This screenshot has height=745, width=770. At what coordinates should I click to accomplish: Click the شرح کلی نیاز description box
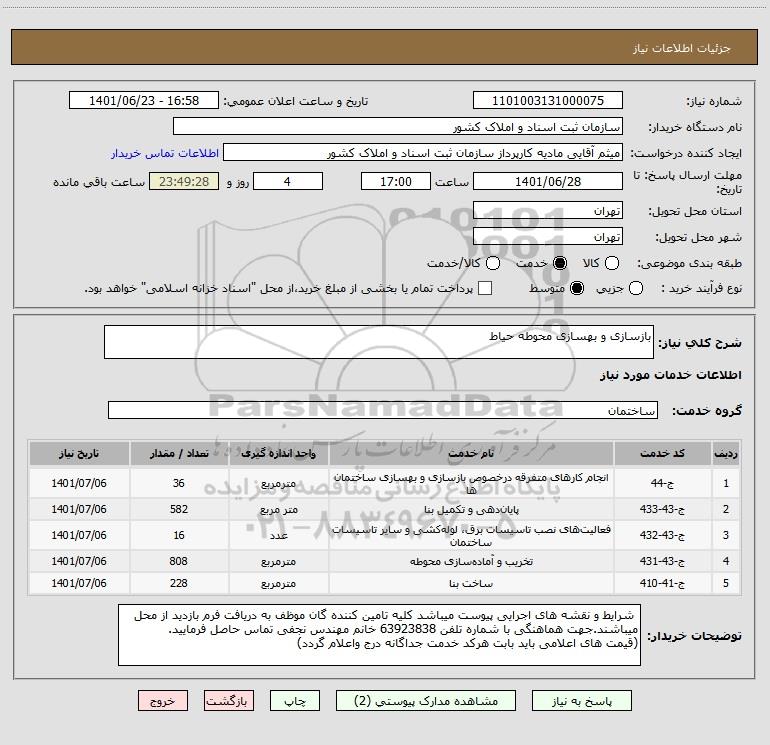click(379, 342)
